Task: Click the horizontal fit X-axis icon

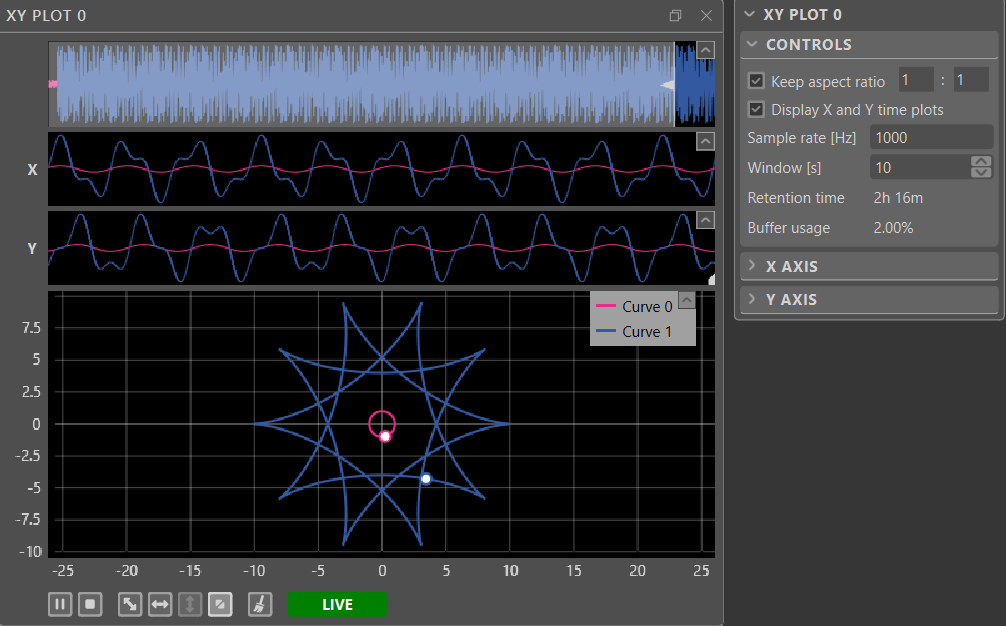Action: [160, 604]
